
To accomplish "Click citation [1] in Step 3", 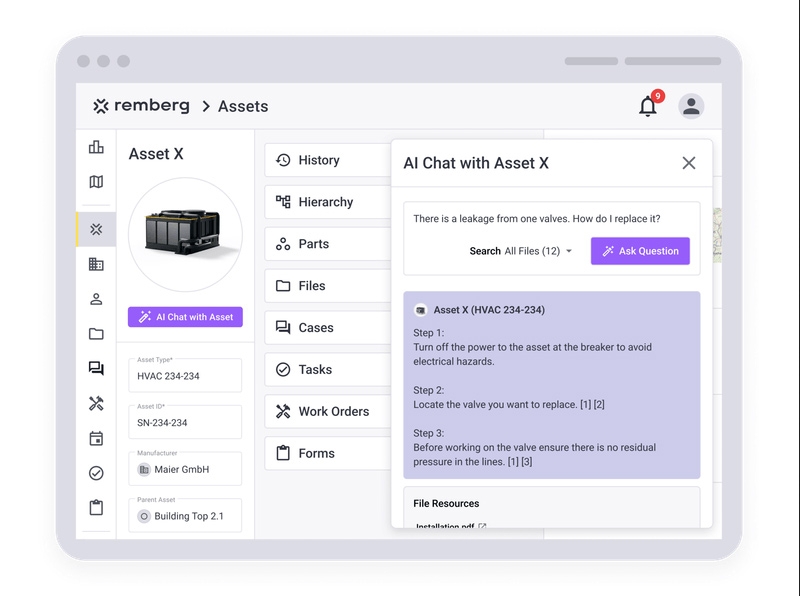I will point(513,462).
